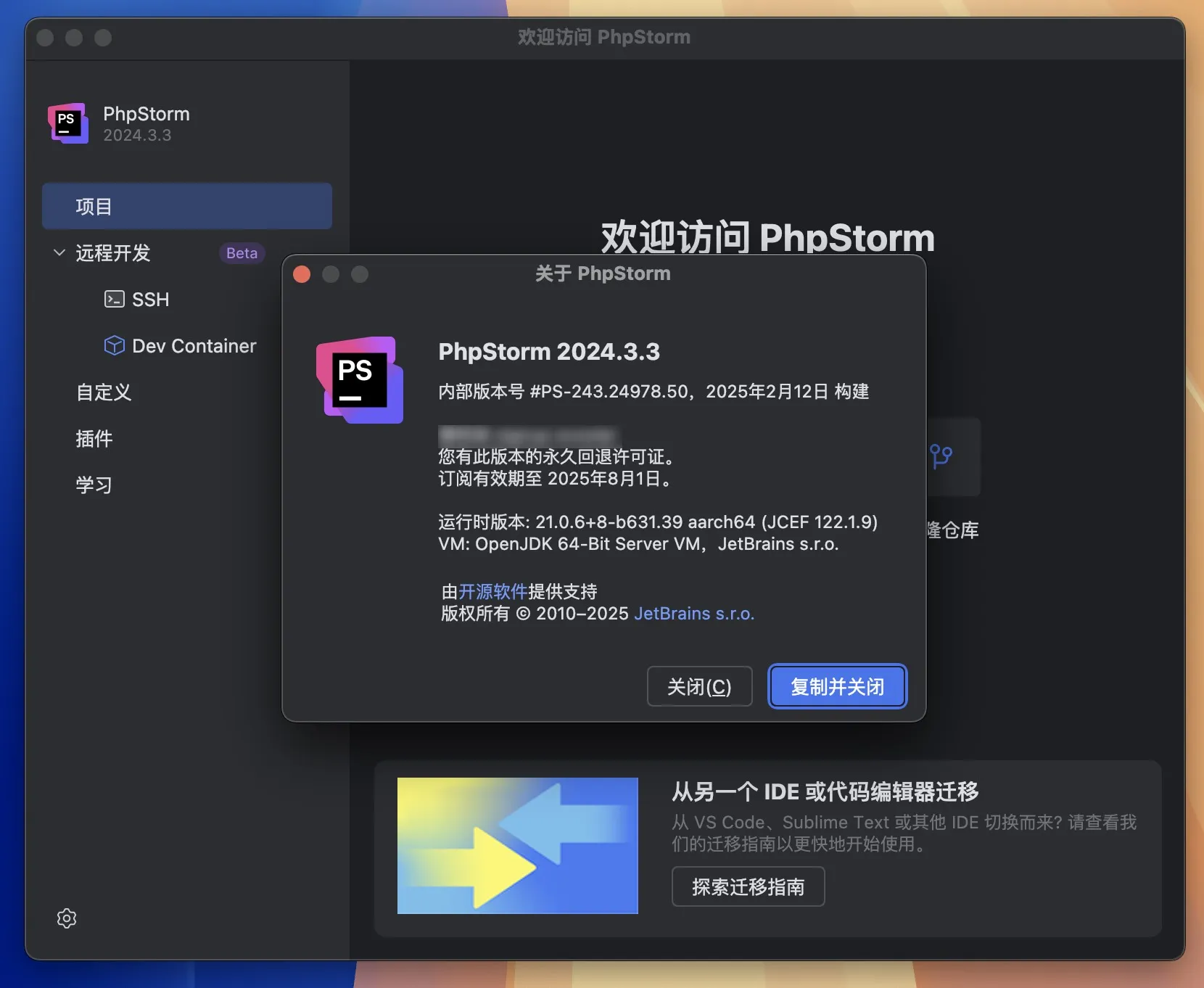Click the SSH terminal icon

pyautogui.click(x=115, y=299)
